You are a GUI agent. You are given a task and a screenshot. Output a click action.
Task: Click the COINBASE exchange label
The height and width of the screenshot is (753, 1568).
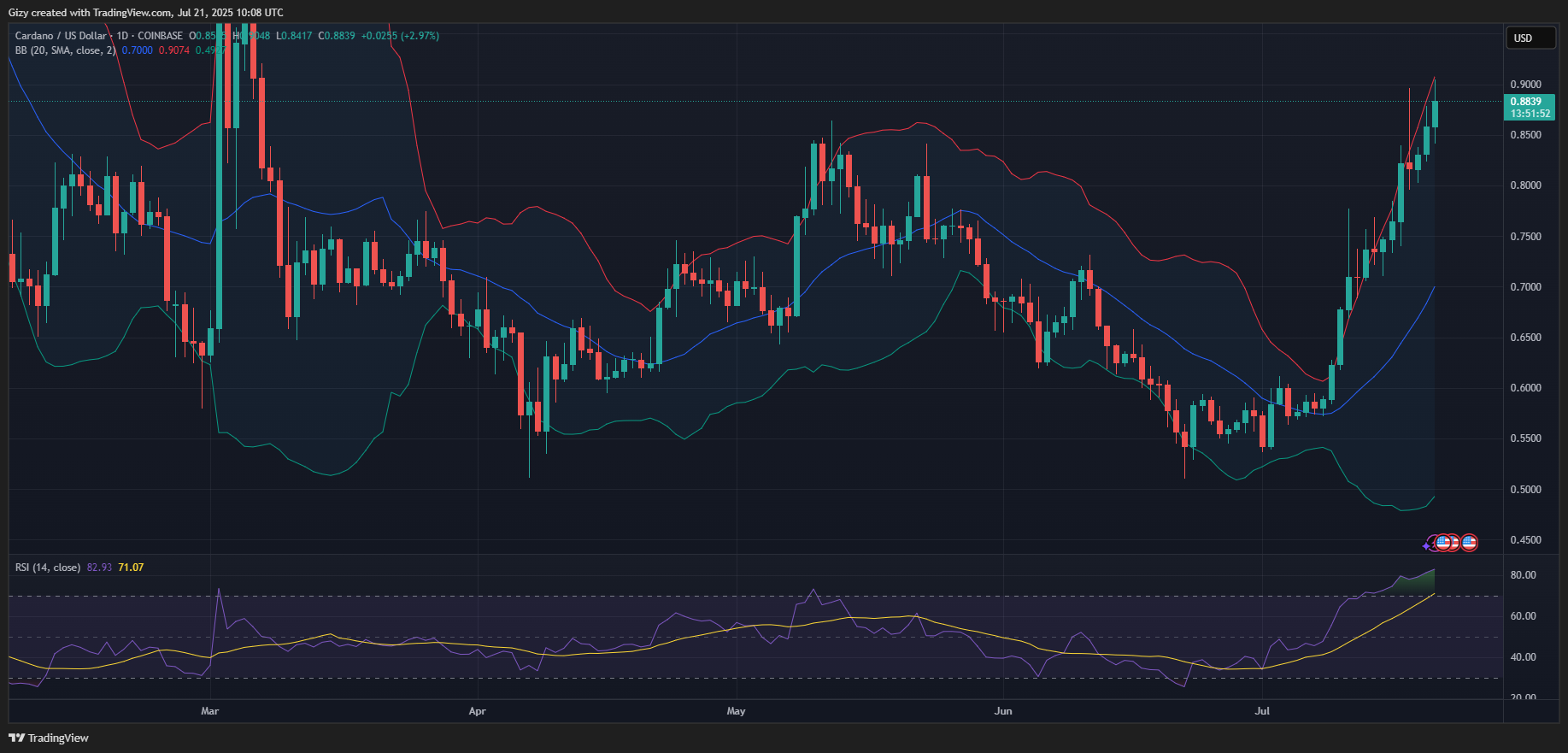pyautogui.click(x=161, y=36)
